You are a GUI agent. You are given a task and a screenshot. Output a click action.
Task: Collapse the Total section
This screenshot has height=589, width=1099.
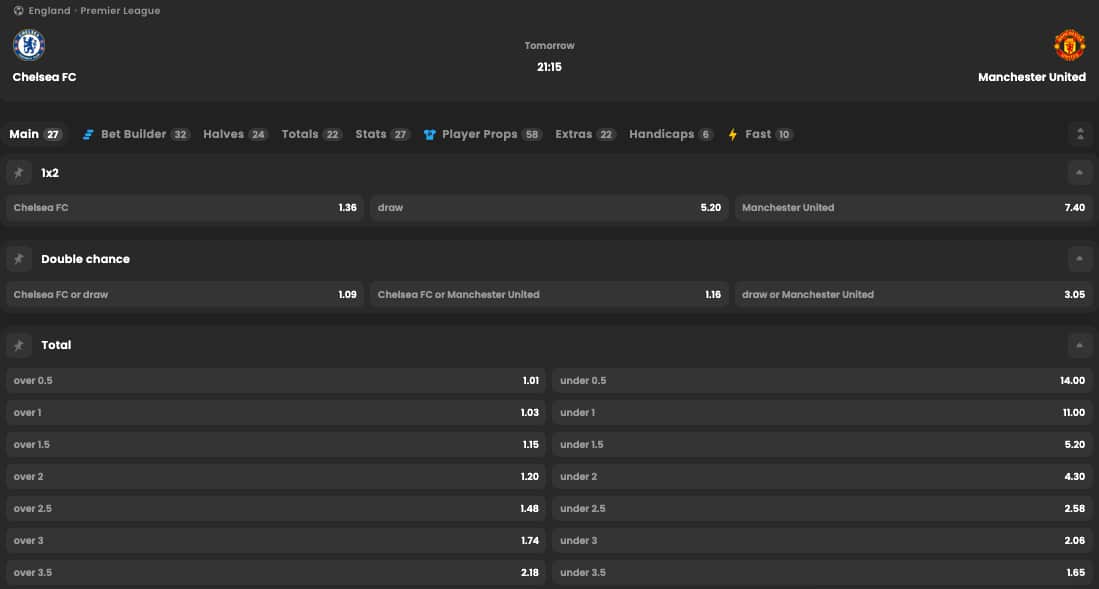(1080, 345)
